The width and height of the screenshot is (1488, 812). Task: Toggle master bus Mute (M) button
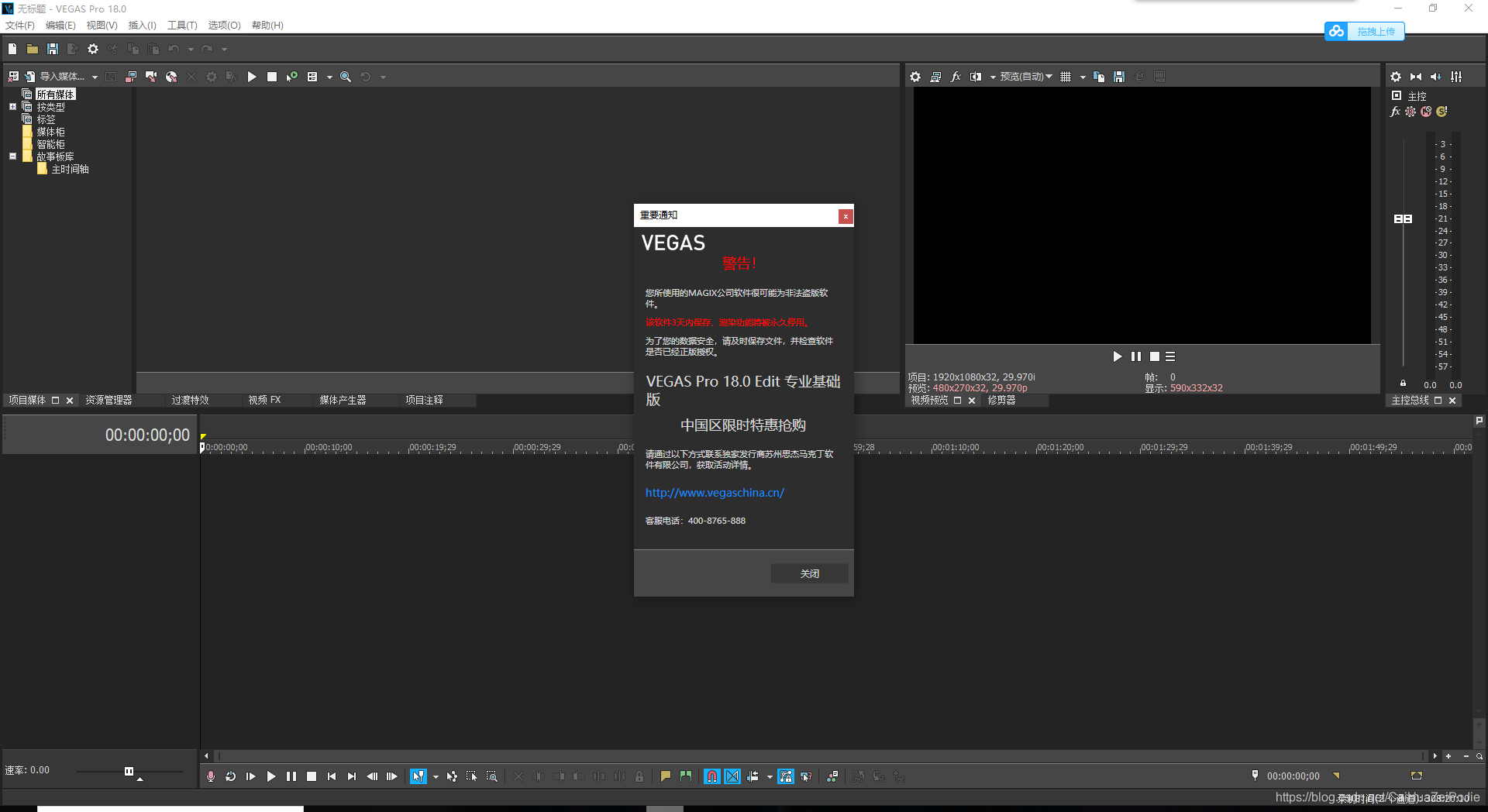(x=1426, y=112)
